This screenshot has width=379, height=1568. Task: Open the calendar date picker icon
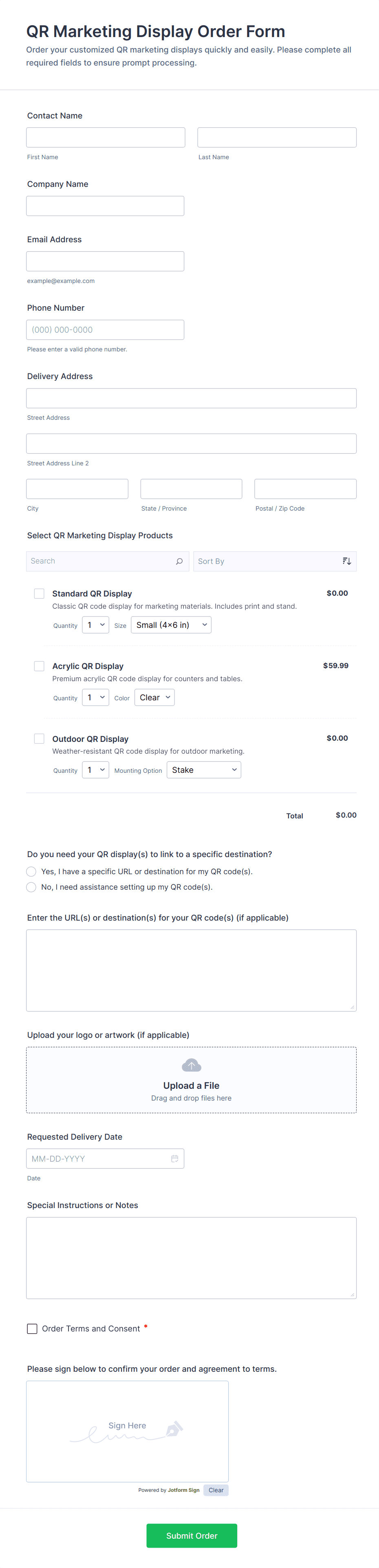pos(174,1158)
